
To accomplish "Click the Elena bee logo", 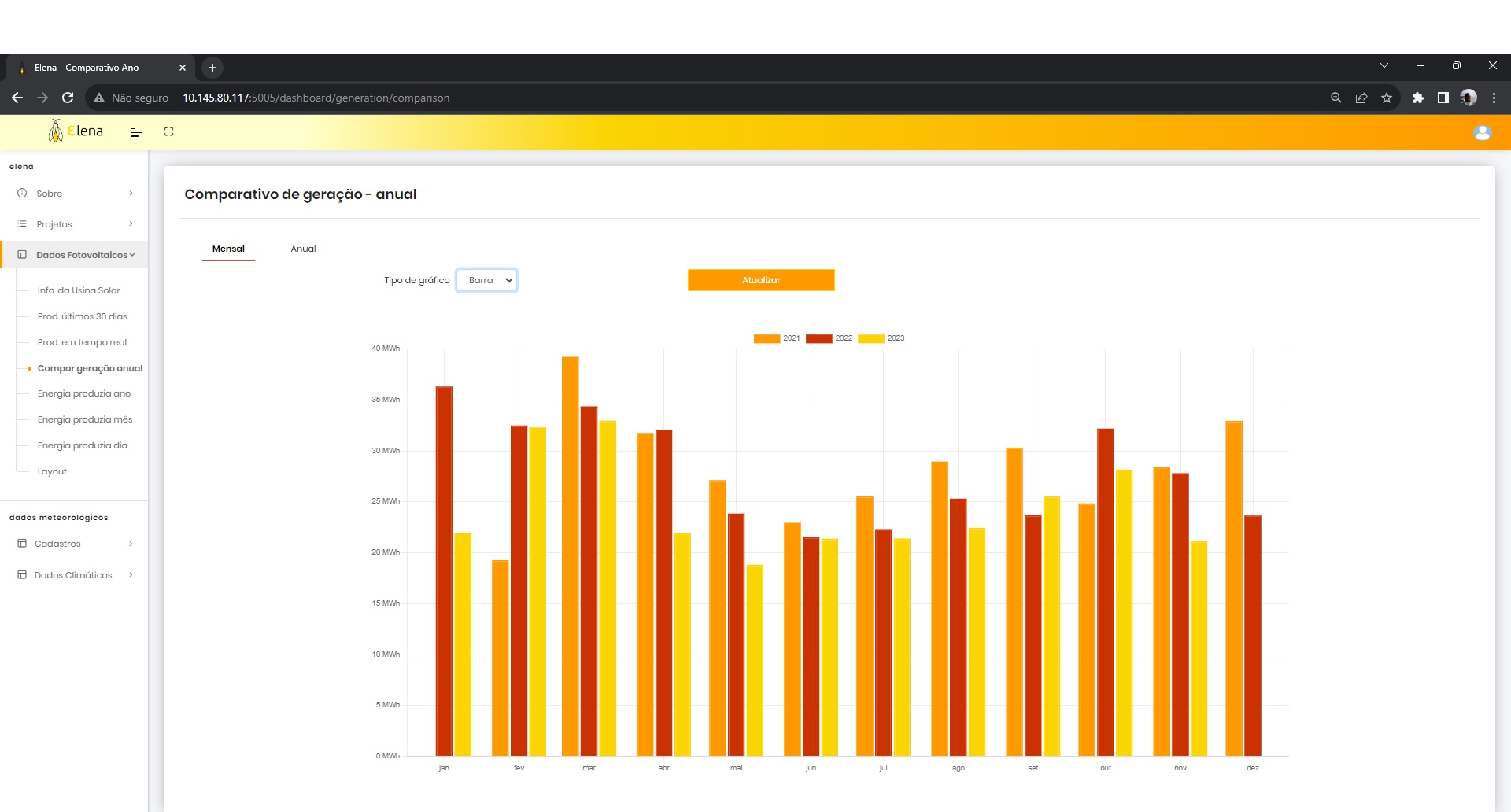I will click(76, 131).
